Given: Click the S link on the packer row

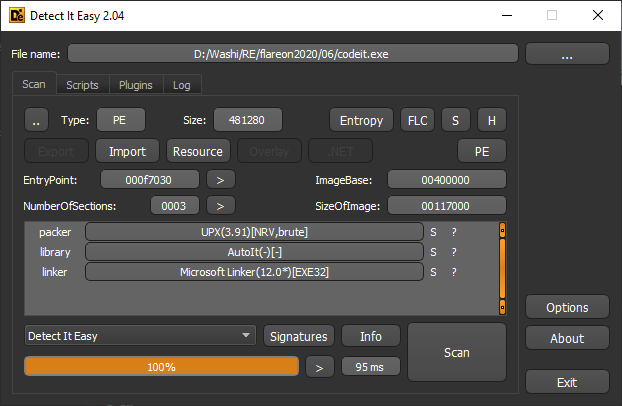Looking at the screenshot, I should (433, 232).
